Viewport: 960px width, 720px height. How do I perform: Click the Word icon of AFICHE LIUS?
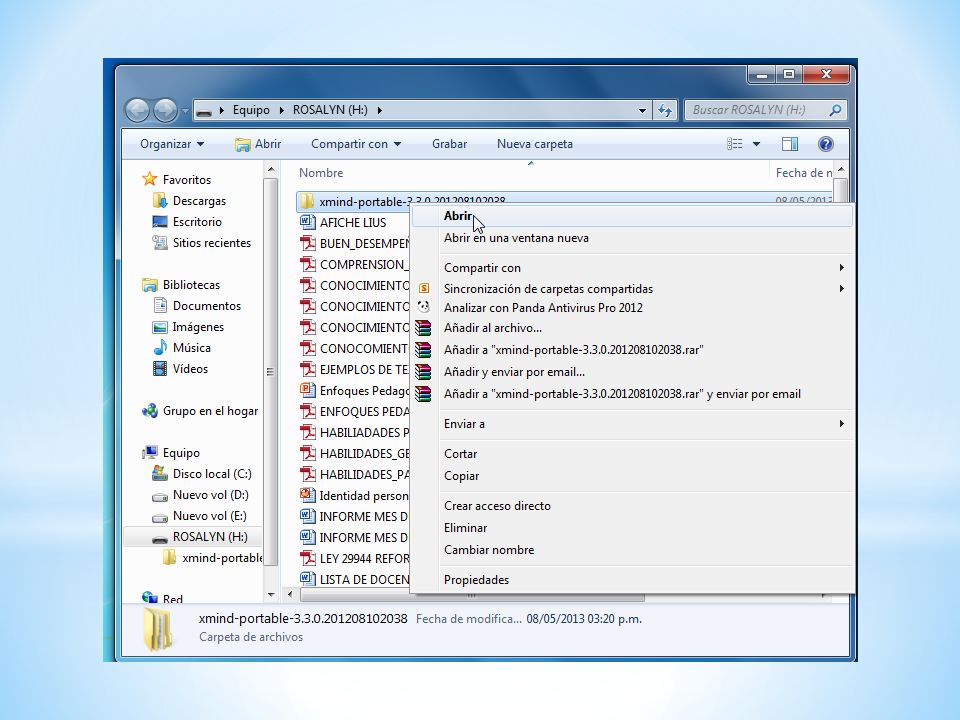(307, 222)
